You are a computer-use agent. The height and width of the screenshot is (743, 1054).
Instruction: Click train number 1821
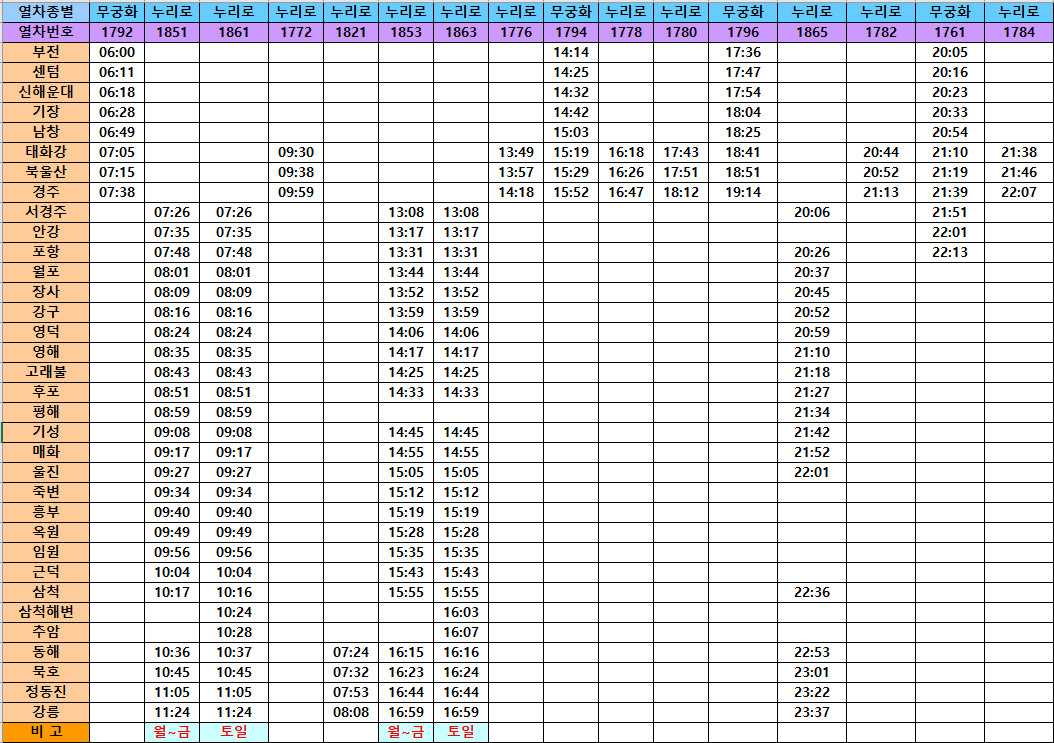[351, 32]
